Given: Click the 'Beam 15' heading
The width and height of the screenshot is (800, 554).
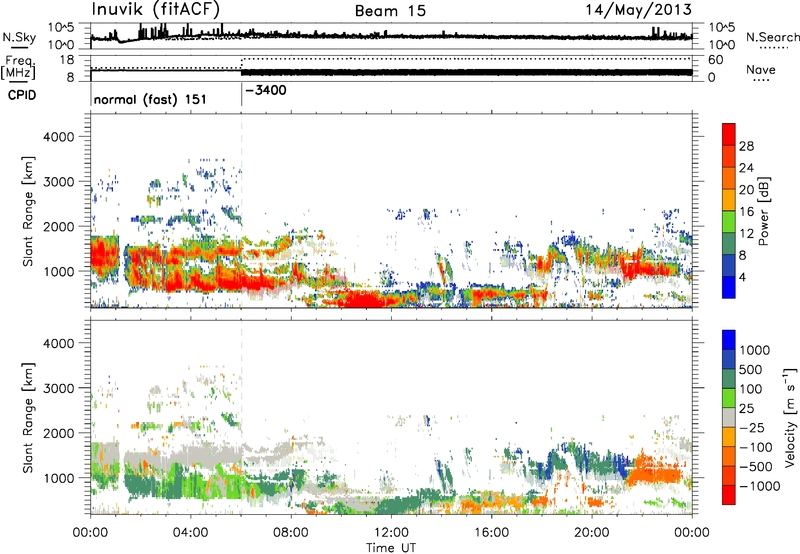Looking at the screenshot, I should [390, 11].
